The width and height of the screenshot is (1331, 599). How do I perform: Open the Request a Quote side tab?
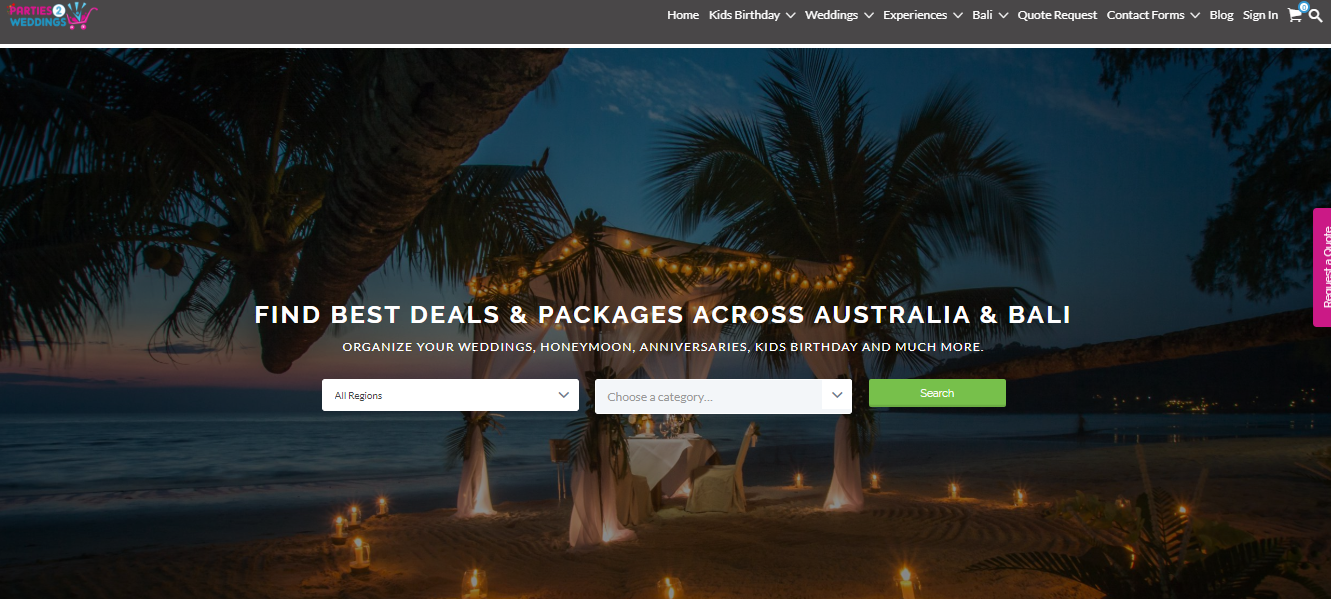tap(1322, 267)
